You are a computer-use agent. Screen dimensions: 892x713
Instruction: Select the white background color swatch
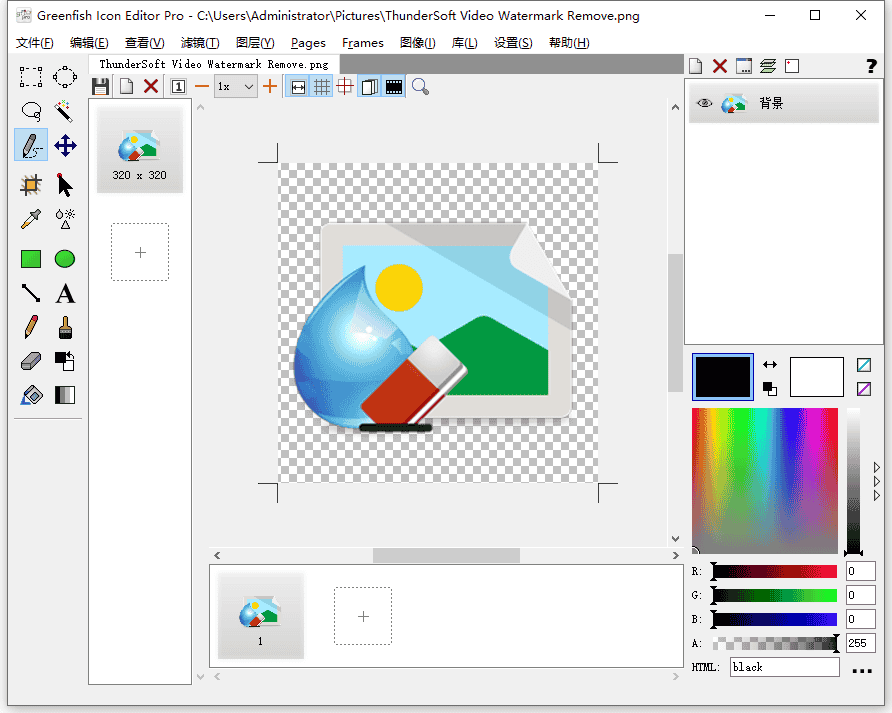point(816,377)
